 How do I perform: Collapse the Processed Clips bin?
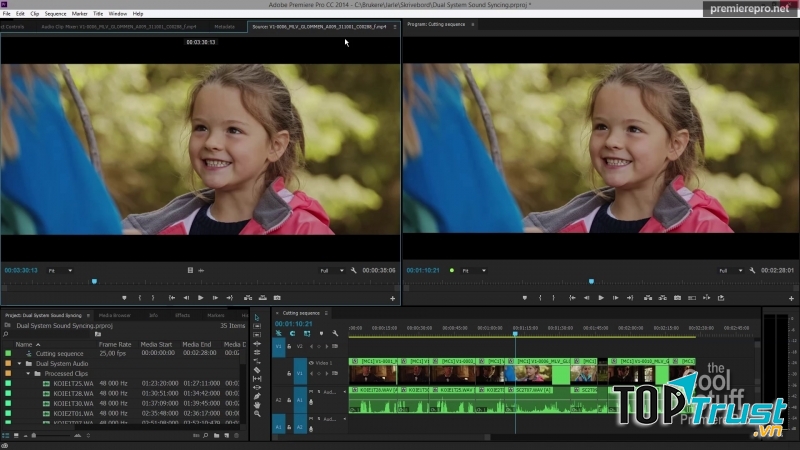(x=29, y=373)
